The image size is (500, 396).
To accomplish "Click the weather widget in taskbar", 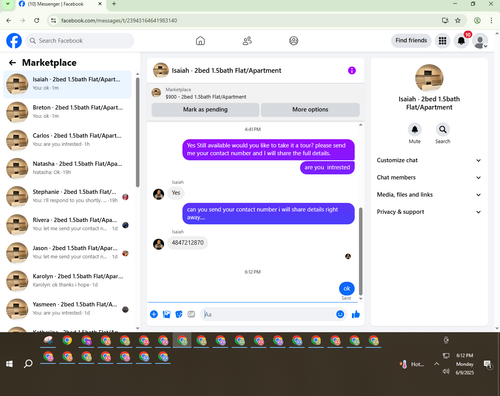I will coord(412,364).
